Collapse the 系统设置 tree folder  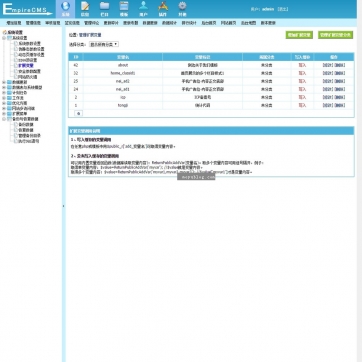point(4,38)
